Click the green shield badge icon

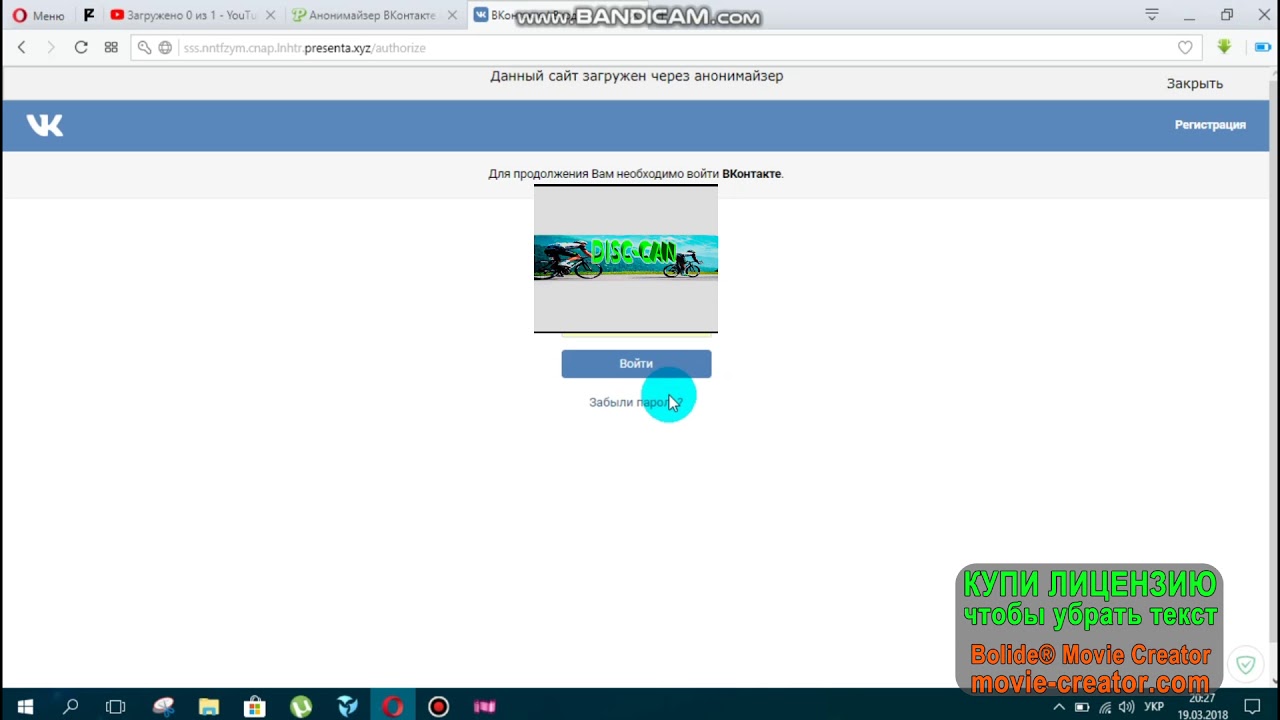pyautogui.click(x=1245, y=664)
